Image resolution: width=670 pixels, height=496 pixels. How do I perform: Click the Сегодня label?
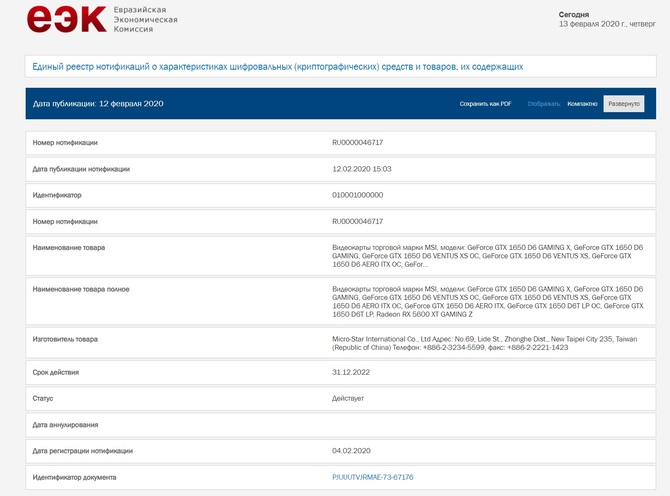pos(574,15)
